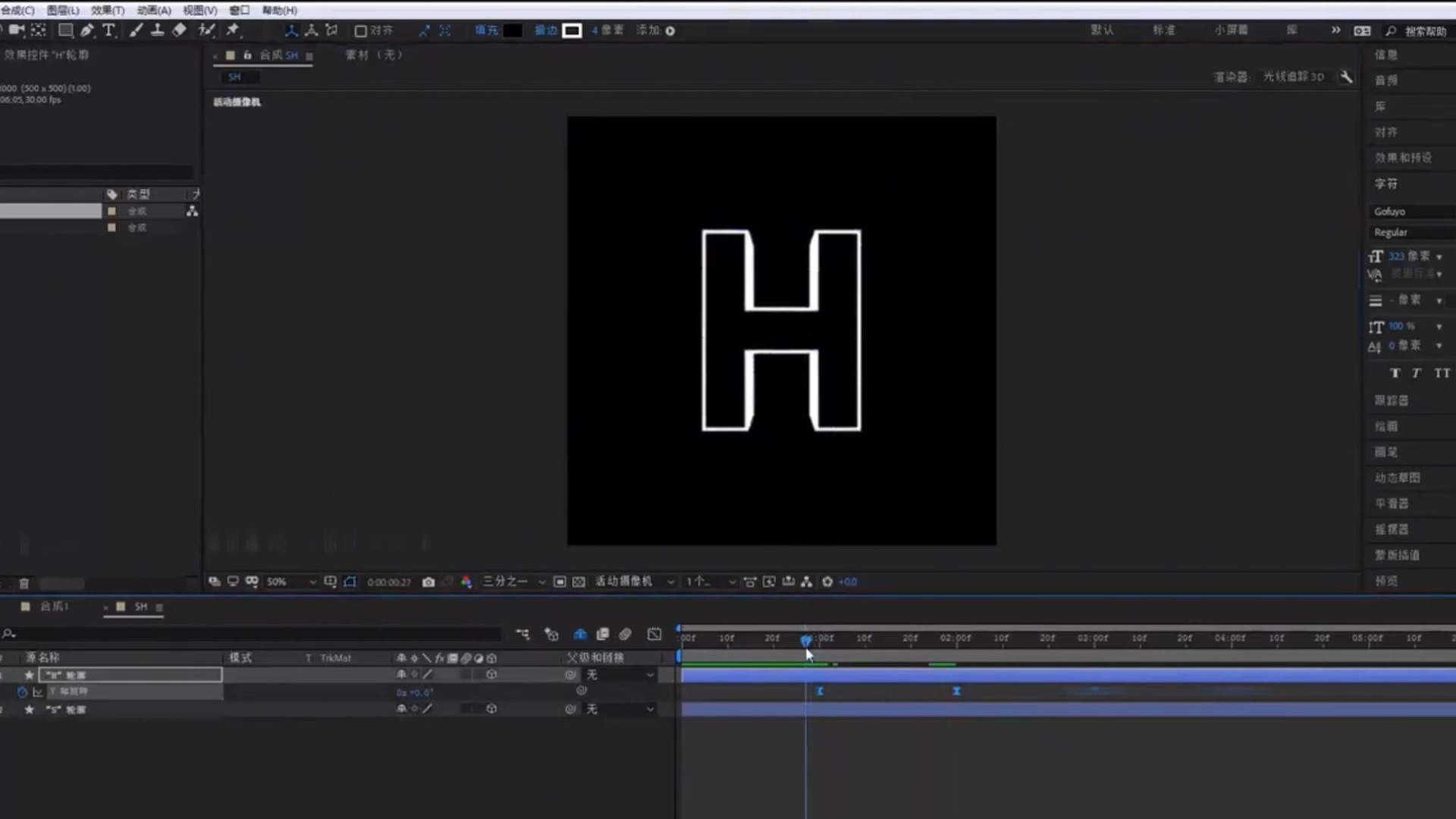Toggle Y rotation stopwatch on H layer
Viewport: 1456px width, 819px height.
pos(22,692)
